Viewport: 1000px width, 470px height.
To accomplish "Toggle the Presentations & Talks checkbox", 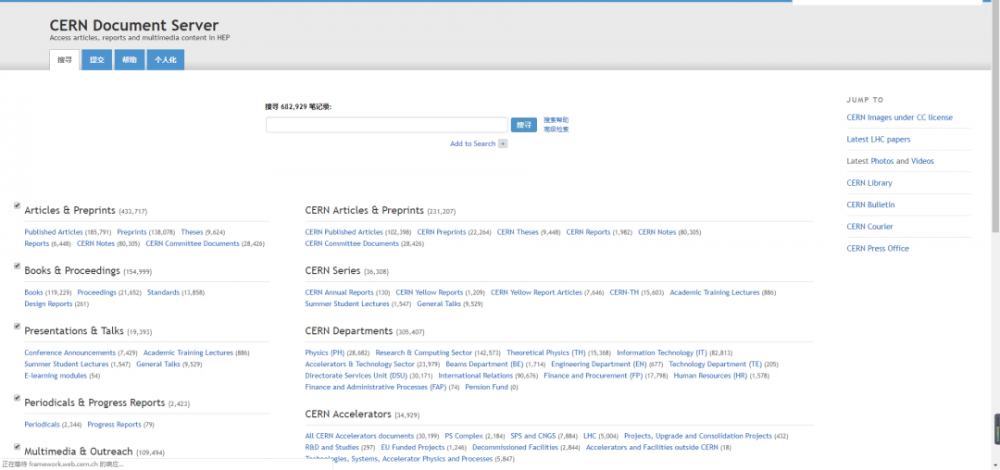I will point(17,326).
